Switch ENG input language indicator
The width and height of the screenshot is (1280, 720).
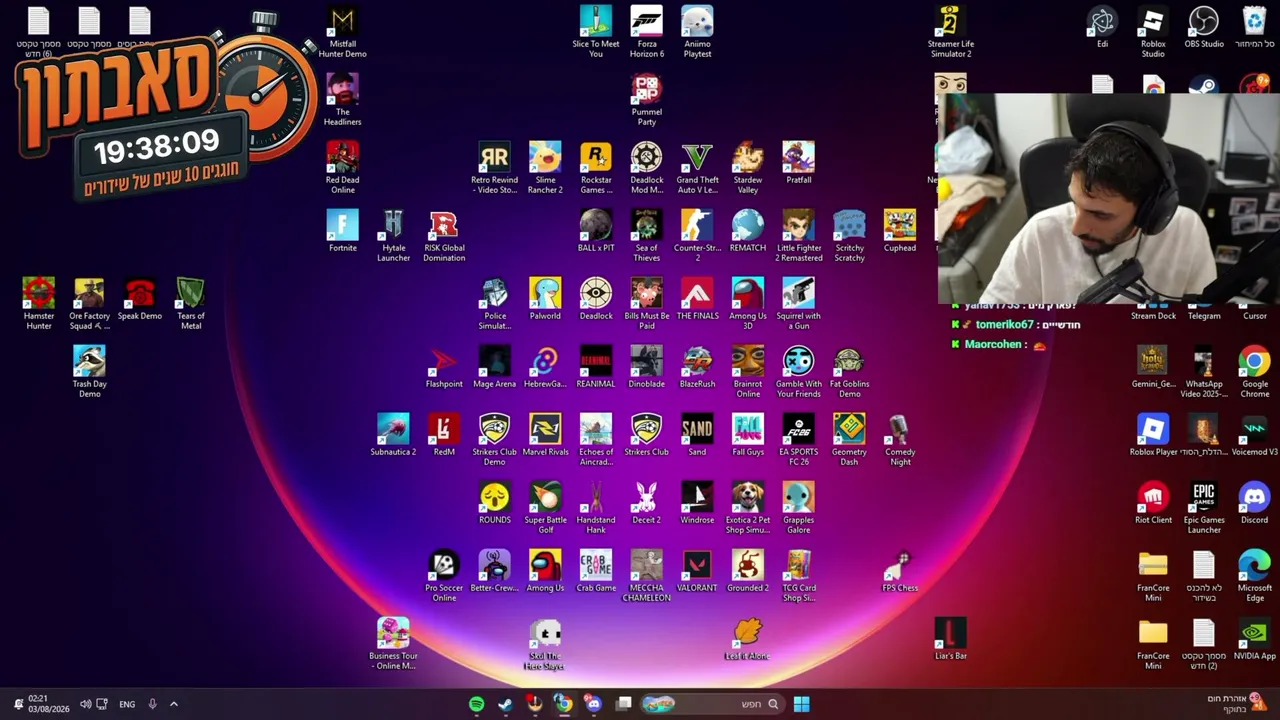coord(127,704)
